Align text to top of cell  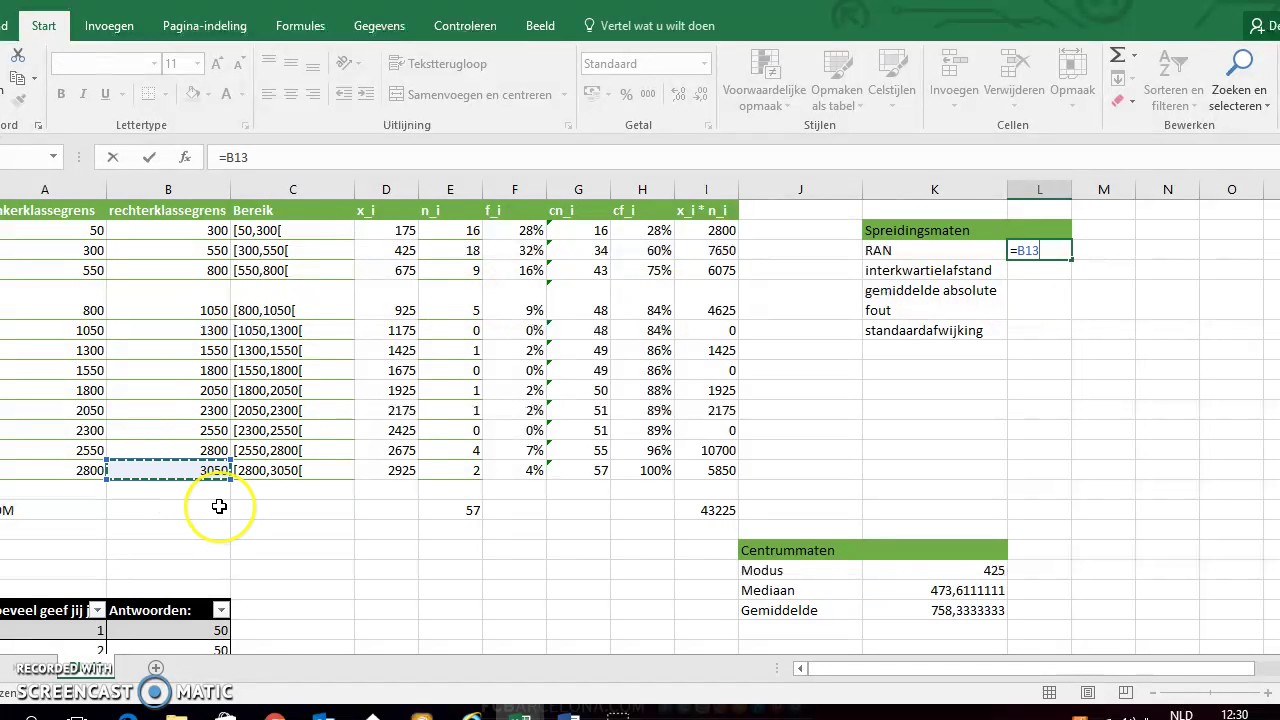(x=269, y=63)
